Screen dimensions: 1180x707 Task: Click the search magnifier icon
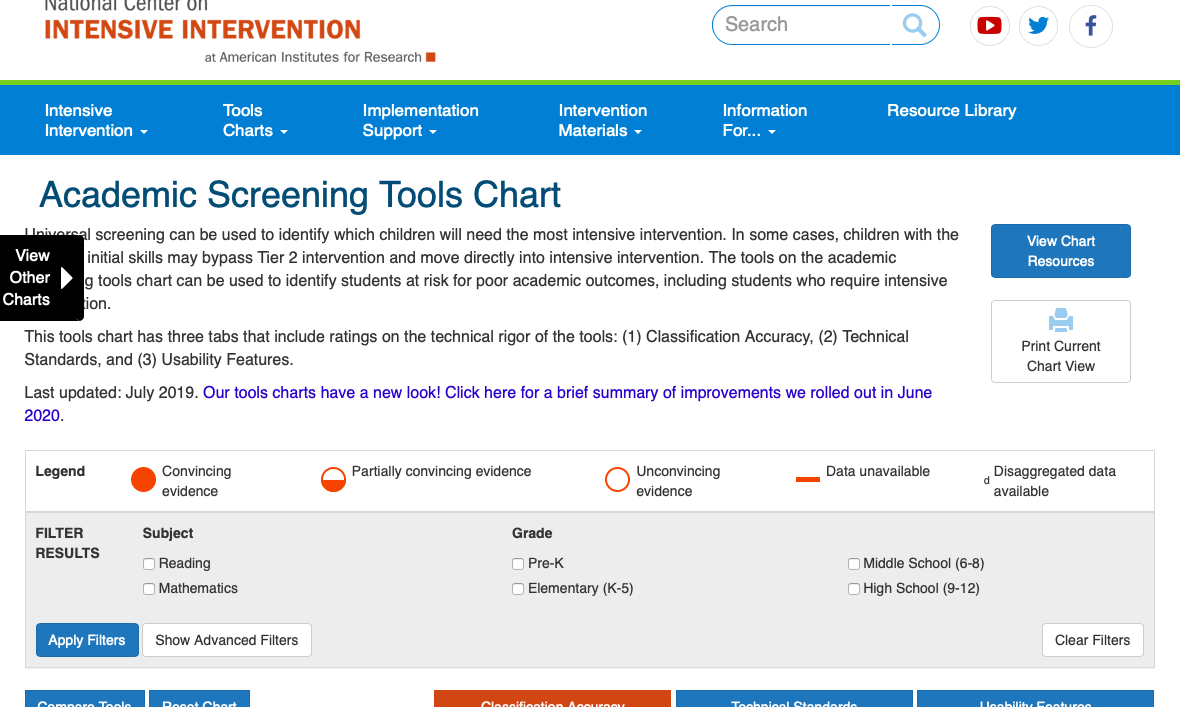pos(914,25)
